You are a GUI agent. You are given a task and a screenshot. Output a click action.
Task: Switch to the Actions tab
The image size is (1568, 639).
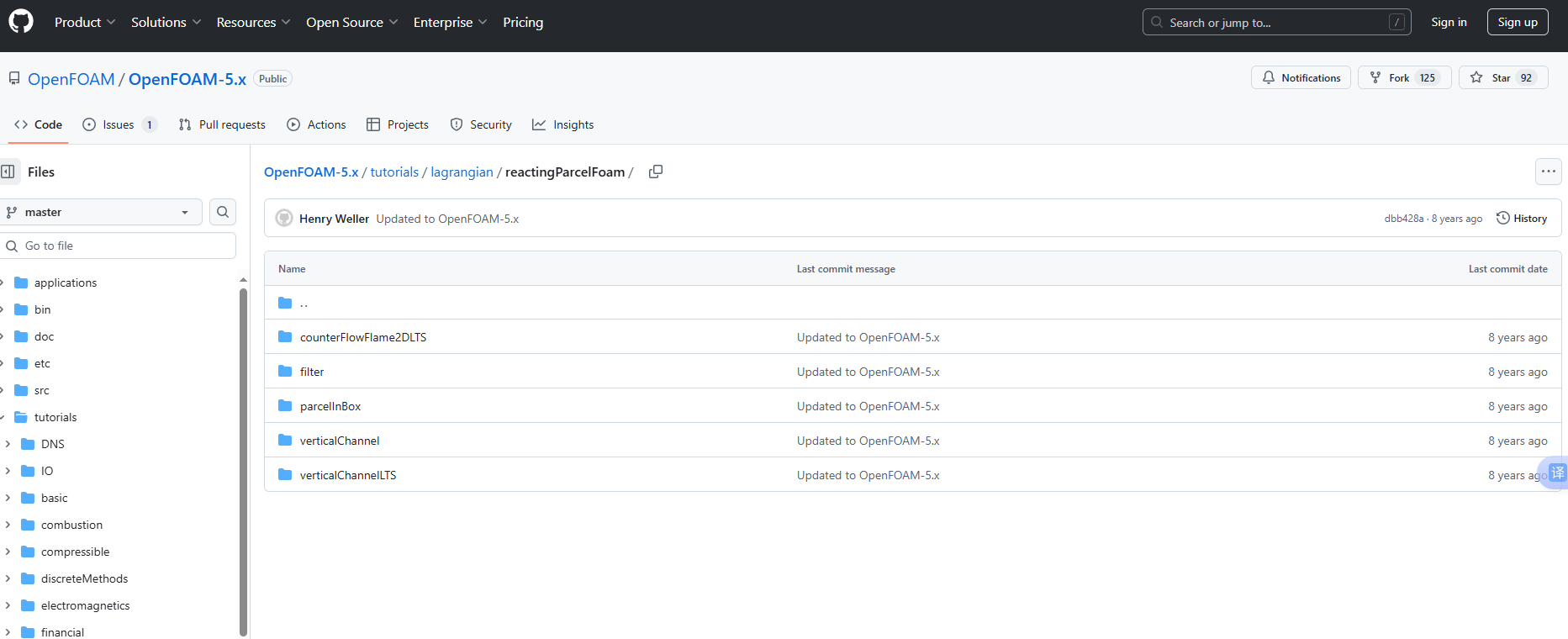click(316, 124)
